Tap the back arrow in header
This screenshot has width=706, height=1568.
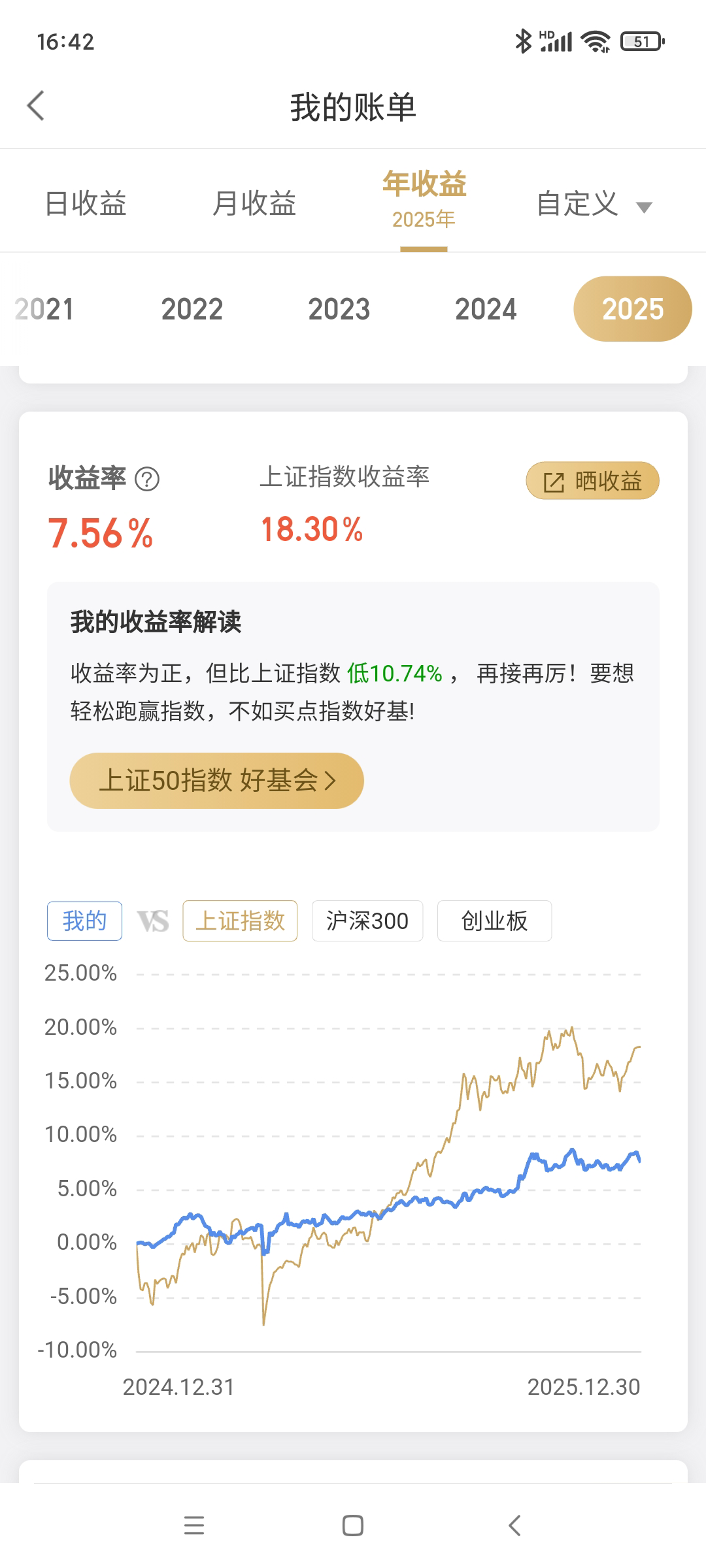(36, 106)
